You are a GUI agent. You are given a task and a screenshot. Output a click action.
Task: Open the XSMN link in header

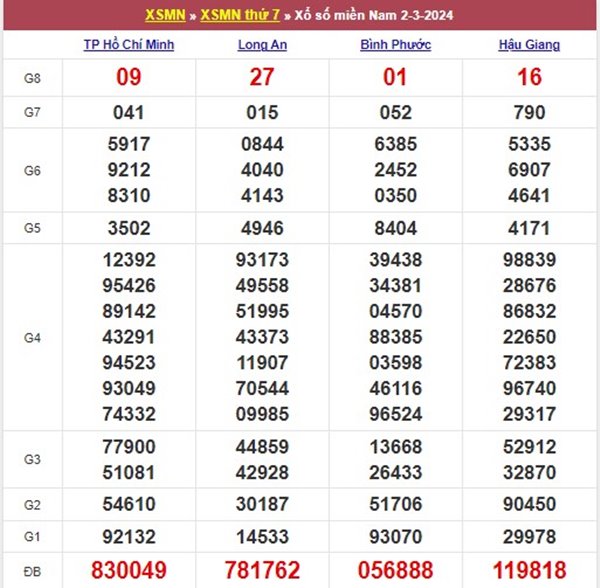tap(165, 15)
